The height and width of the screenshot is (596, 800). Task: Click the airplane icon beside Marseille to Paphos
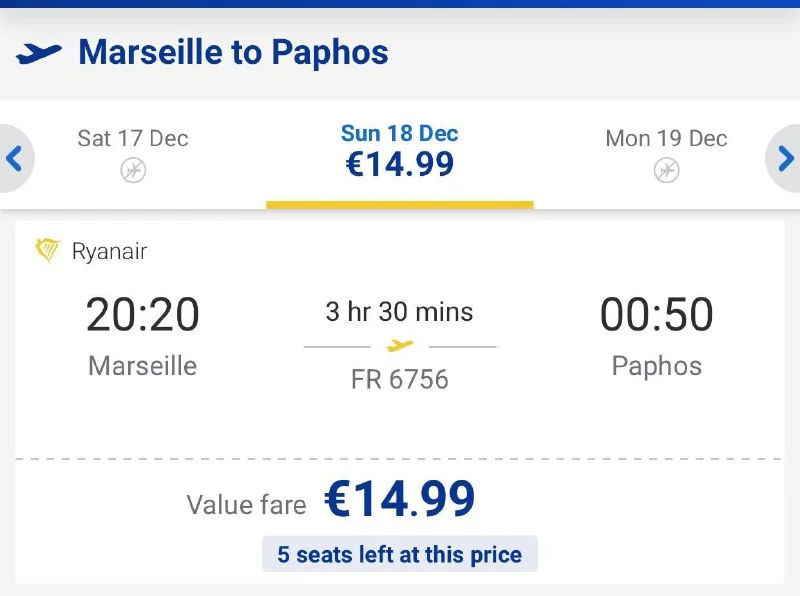point(39,52)
